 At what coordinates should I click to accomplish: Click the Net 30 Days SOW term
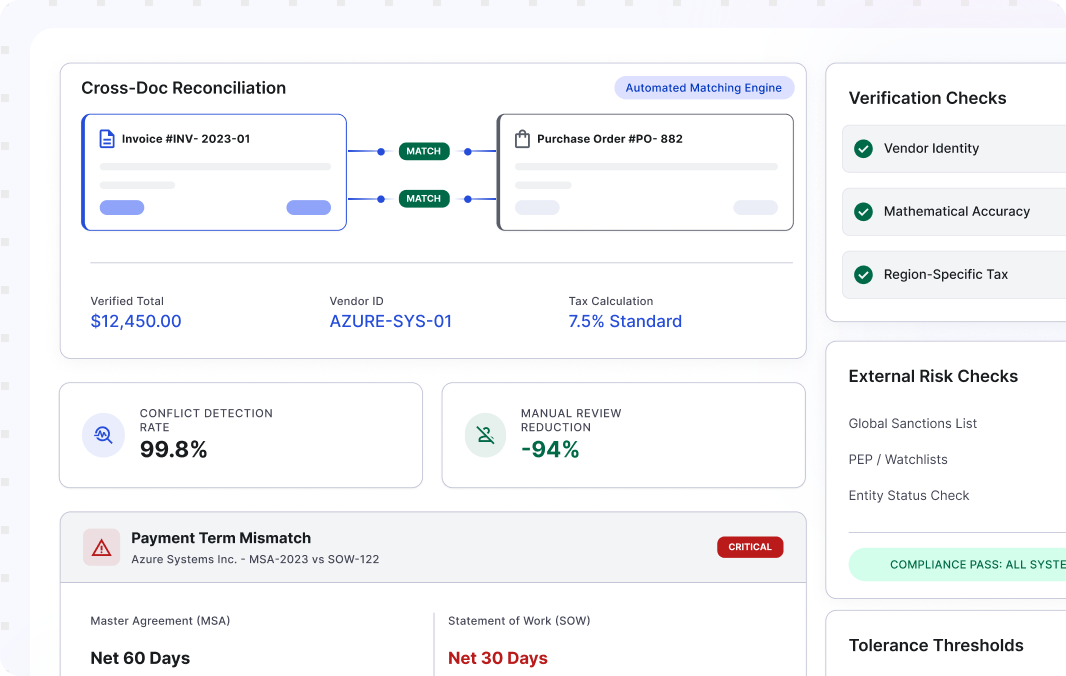point(498,658)
